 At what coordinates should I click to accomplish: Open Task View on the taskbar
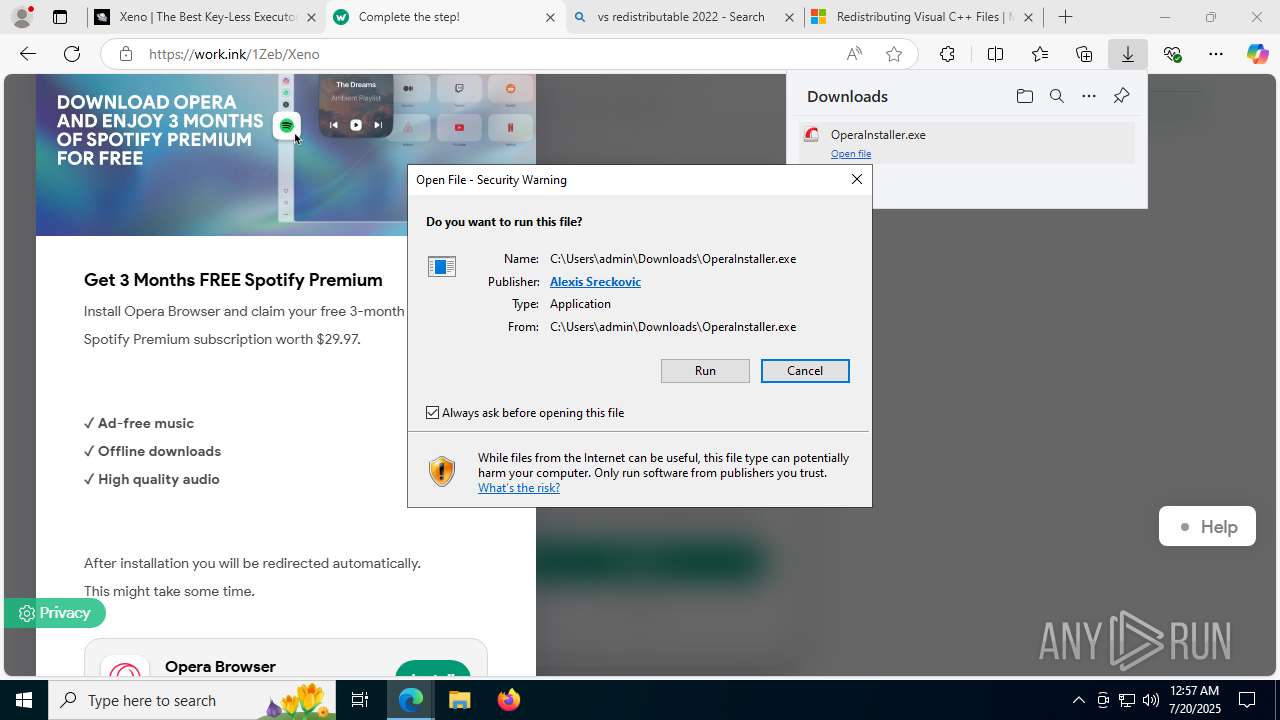pyautogui.click(x=360, y=700)
